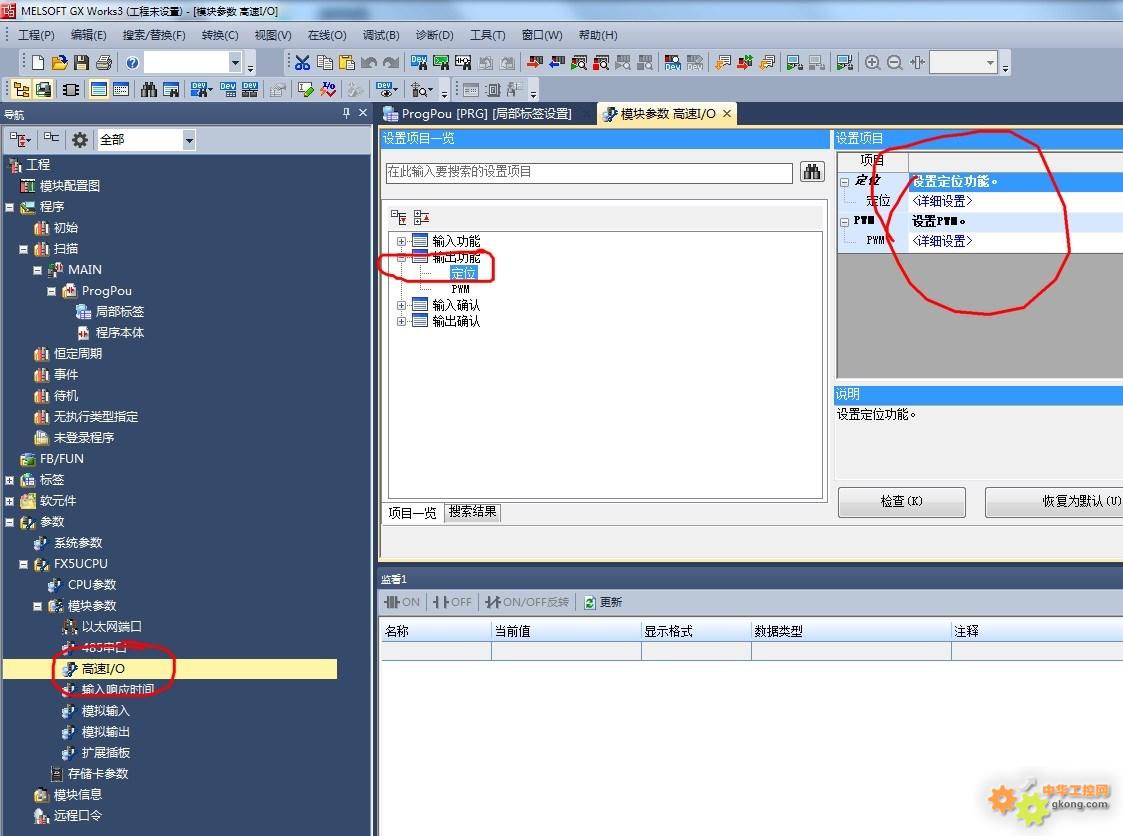The width and height of the screenshot is (1123, 836).
Task: Collapse the PWM group in settings grid
Action: (844, 222)
